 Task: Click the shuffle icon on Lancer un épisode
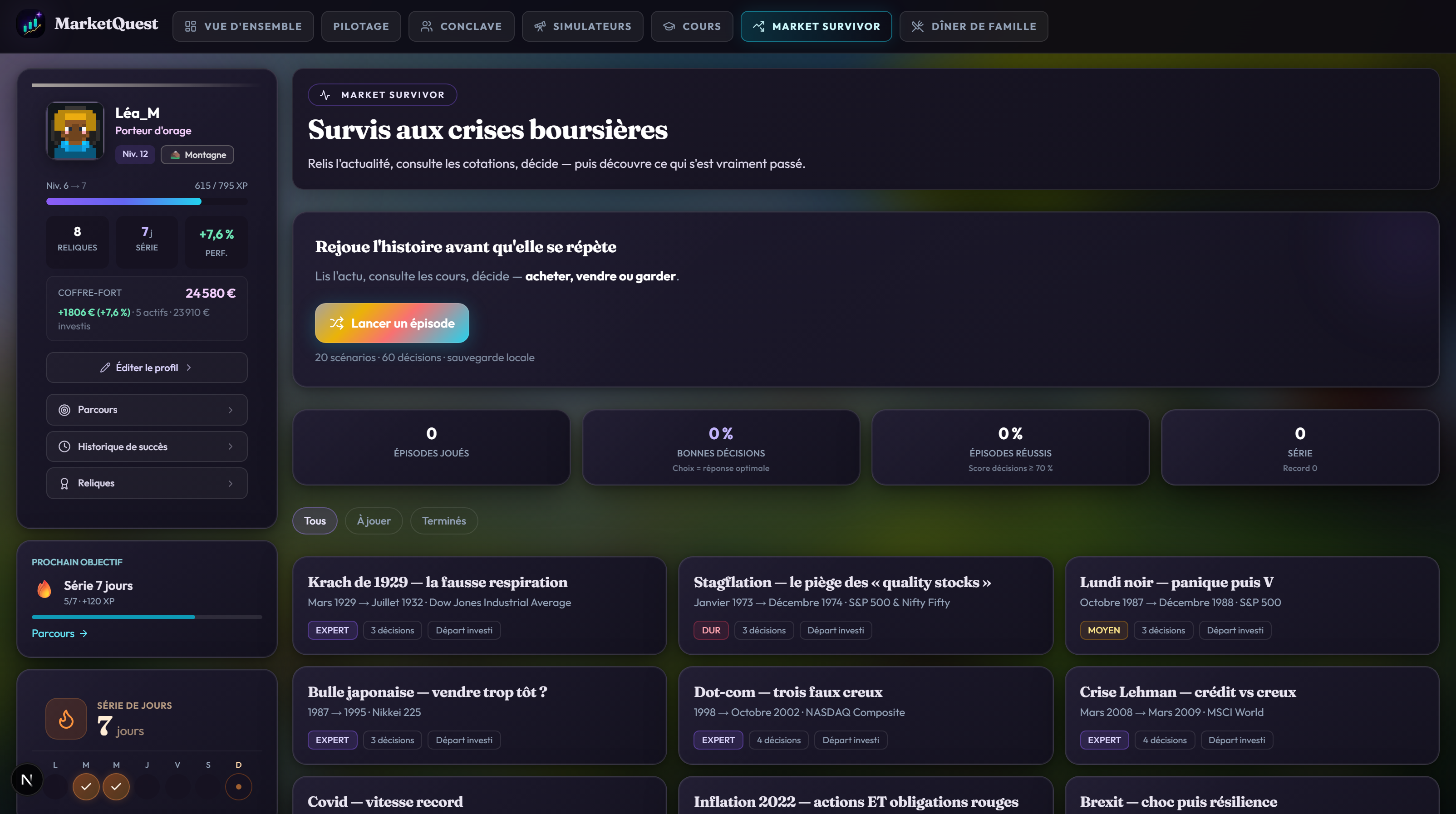click(x=337, y=323)
